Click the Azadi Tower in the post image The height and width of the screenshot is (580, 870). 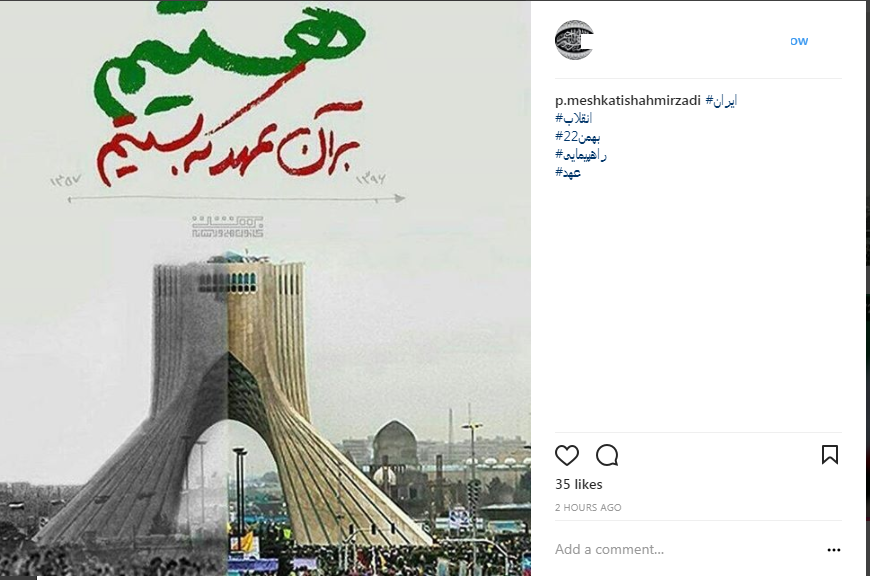(230, 400)
